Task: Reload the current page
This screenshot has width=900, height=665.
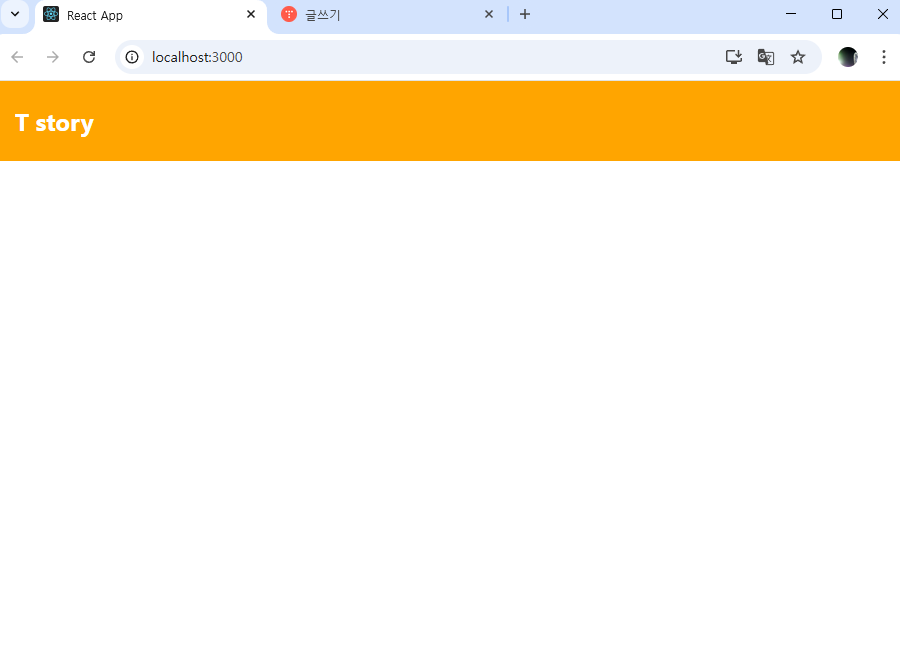Action: (89, 57)
